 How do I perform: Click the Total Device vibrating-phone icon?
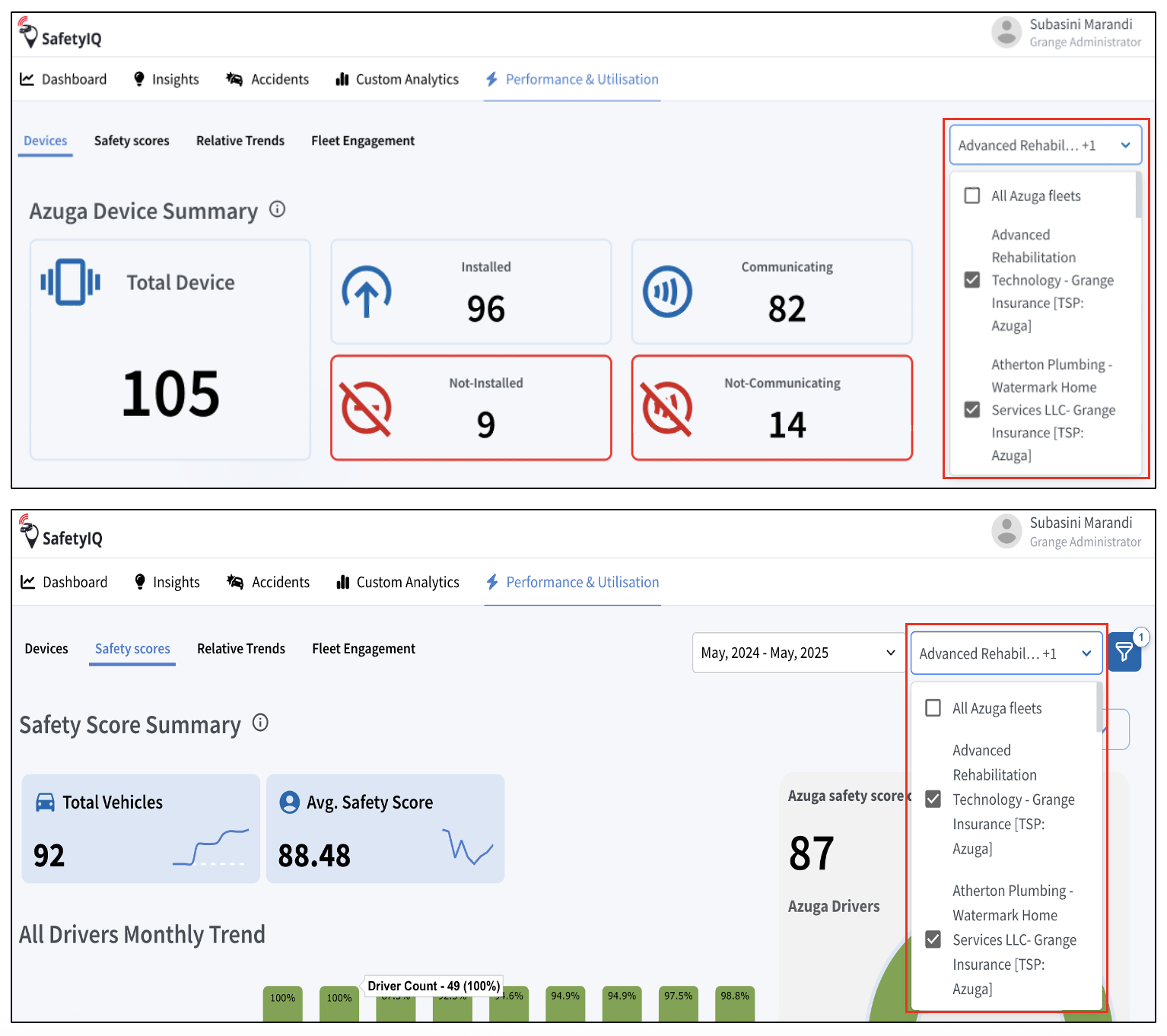[x=71, y=282]
